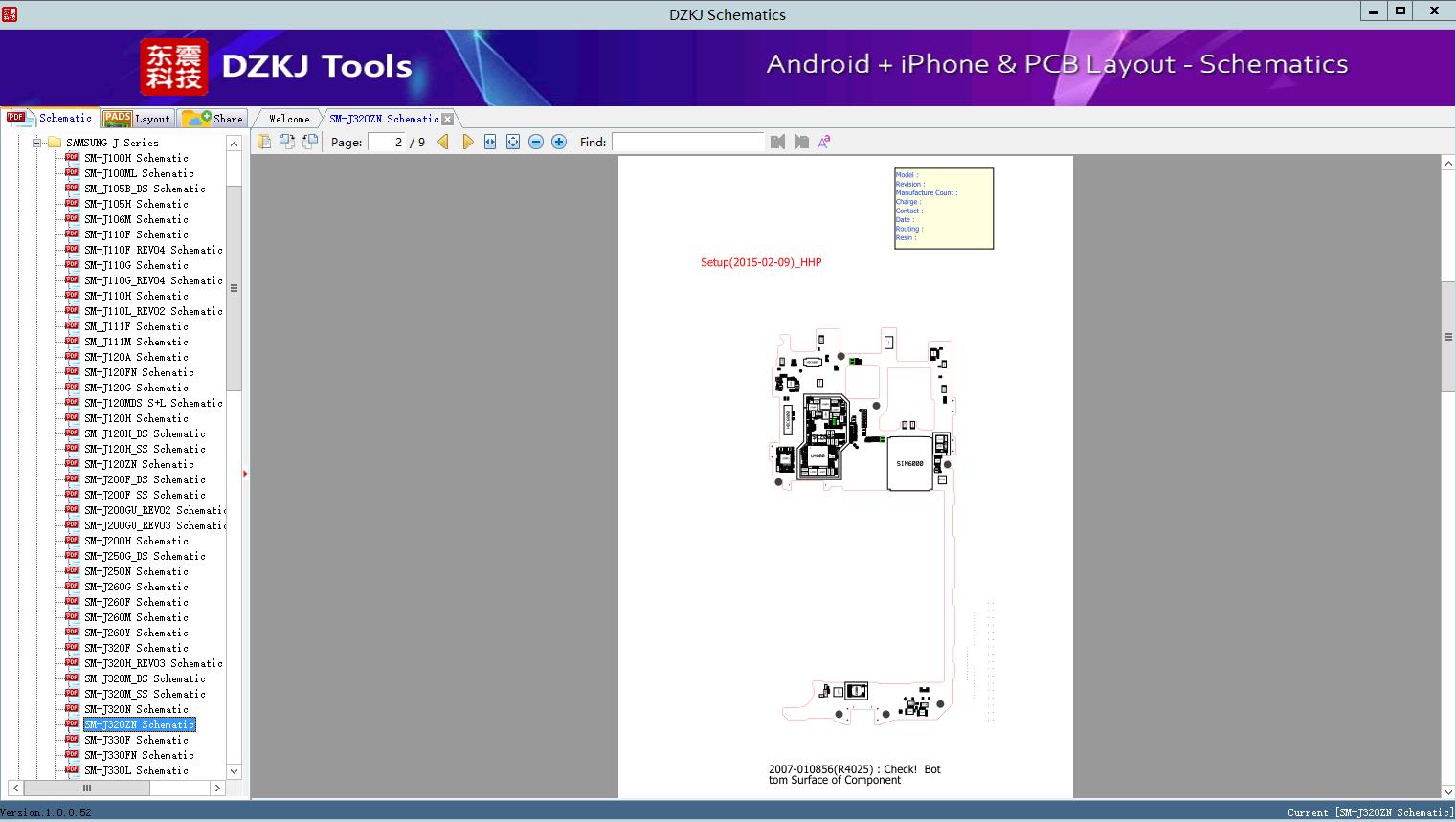Click the tree vertical scrollbar thumb

[234, 288]
